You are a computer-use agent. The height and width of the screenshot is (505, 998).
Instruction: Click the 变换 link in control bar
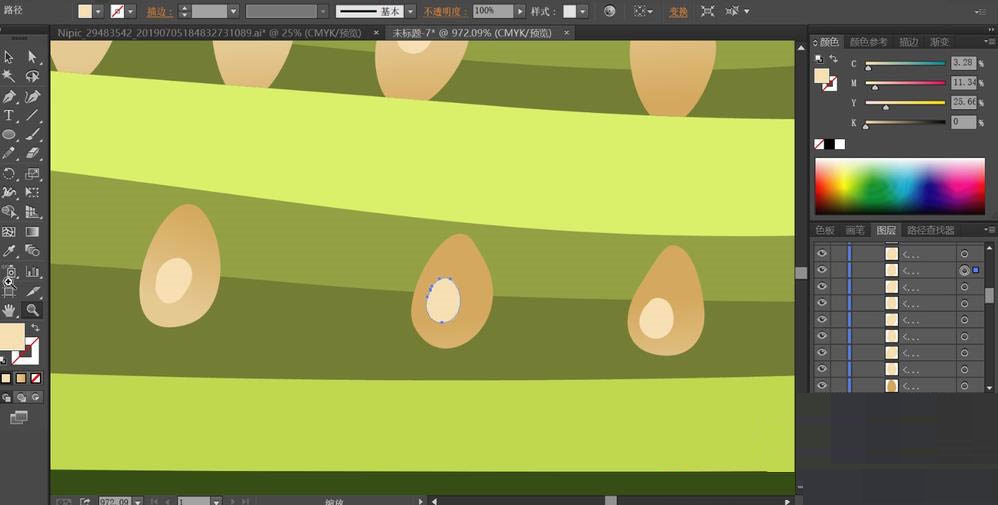[x=678, y=11]
